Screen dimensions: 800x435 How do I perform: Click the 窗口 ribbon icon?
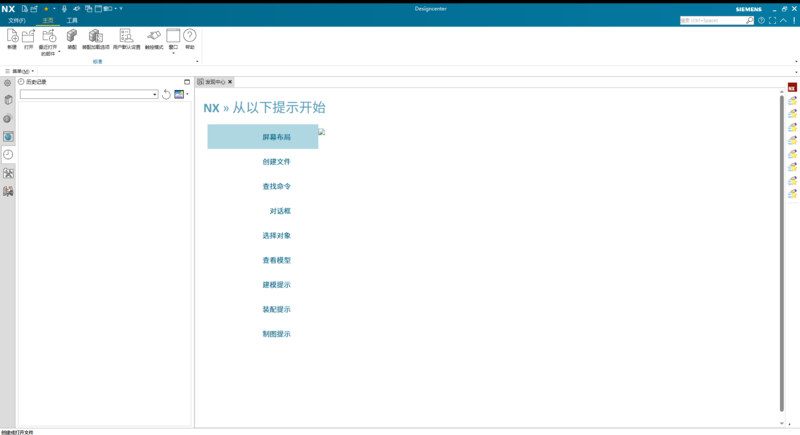click(173, 36)
